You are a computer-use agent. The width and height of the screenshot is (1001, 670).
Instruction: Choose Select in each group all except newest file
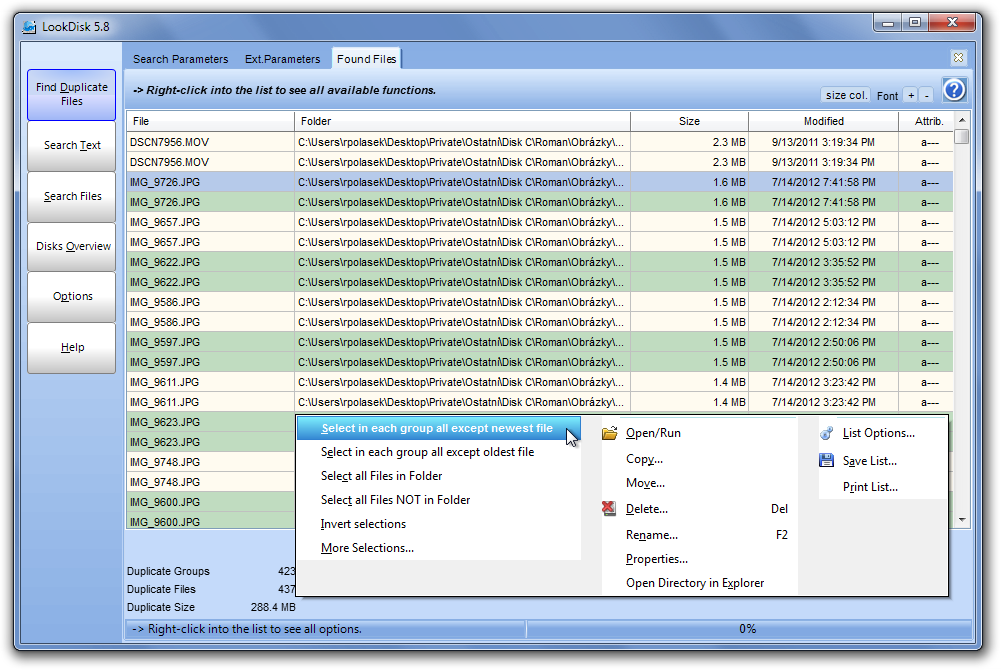pos(439,428)
